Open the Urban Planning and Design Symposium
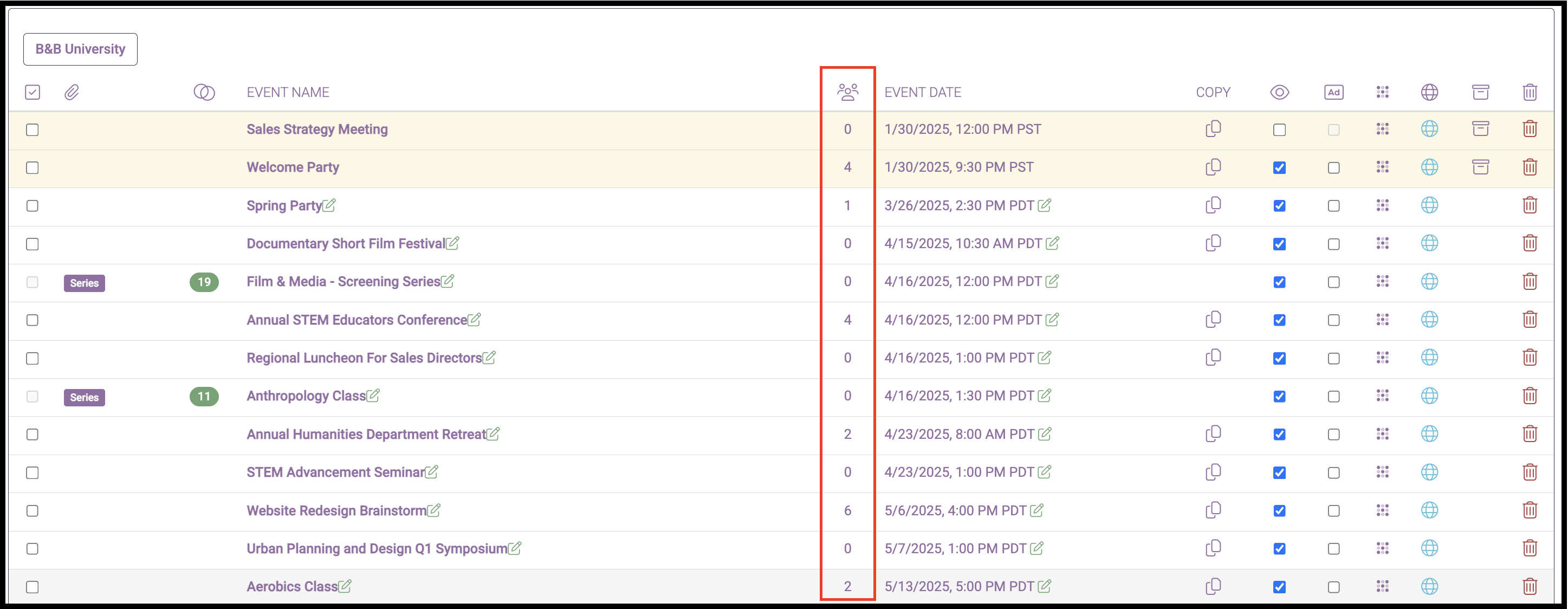The image size is (1568, 609). tap(376, 549)
